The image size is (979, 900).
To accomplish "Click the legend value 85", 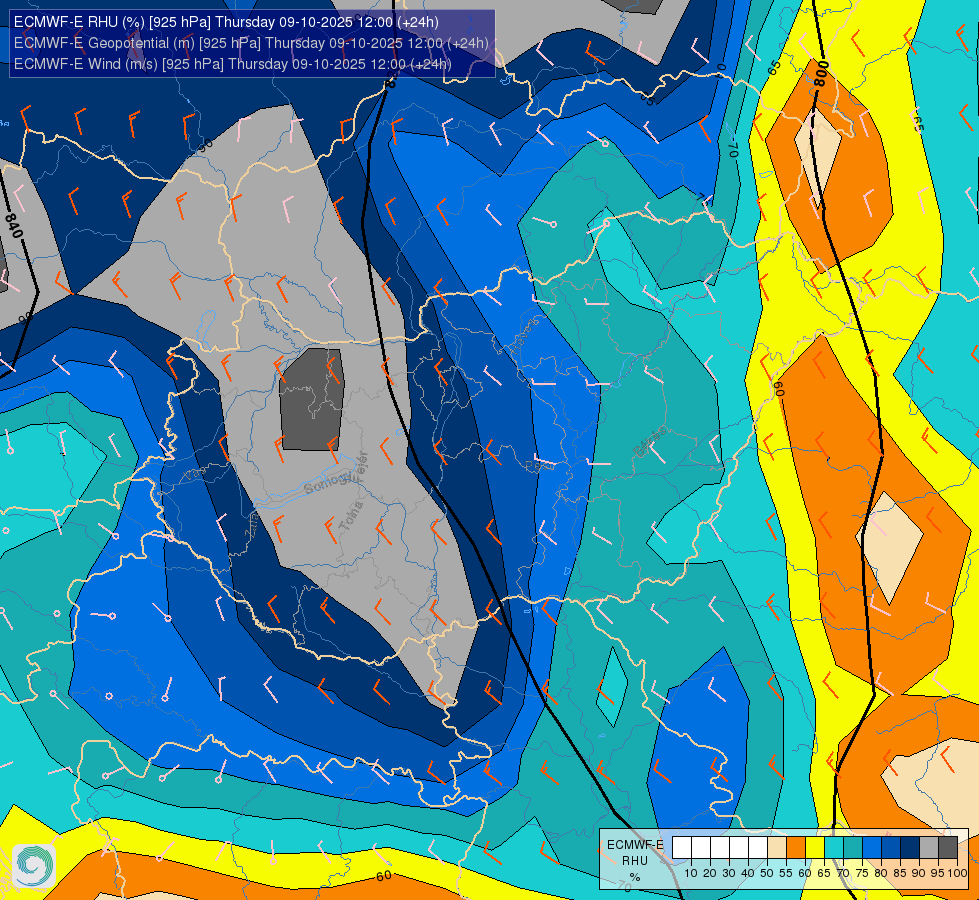I will [900, 873].
